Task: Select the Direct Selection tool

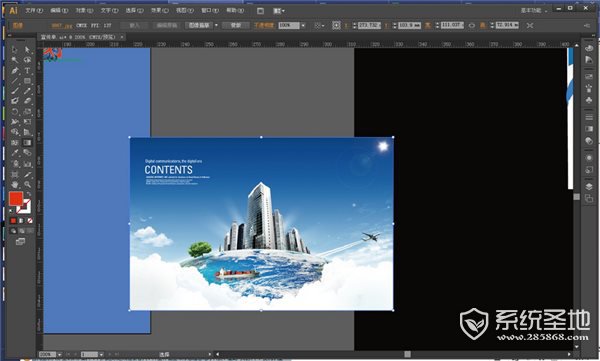Action: pyautogui.click(x=27, y=49)
